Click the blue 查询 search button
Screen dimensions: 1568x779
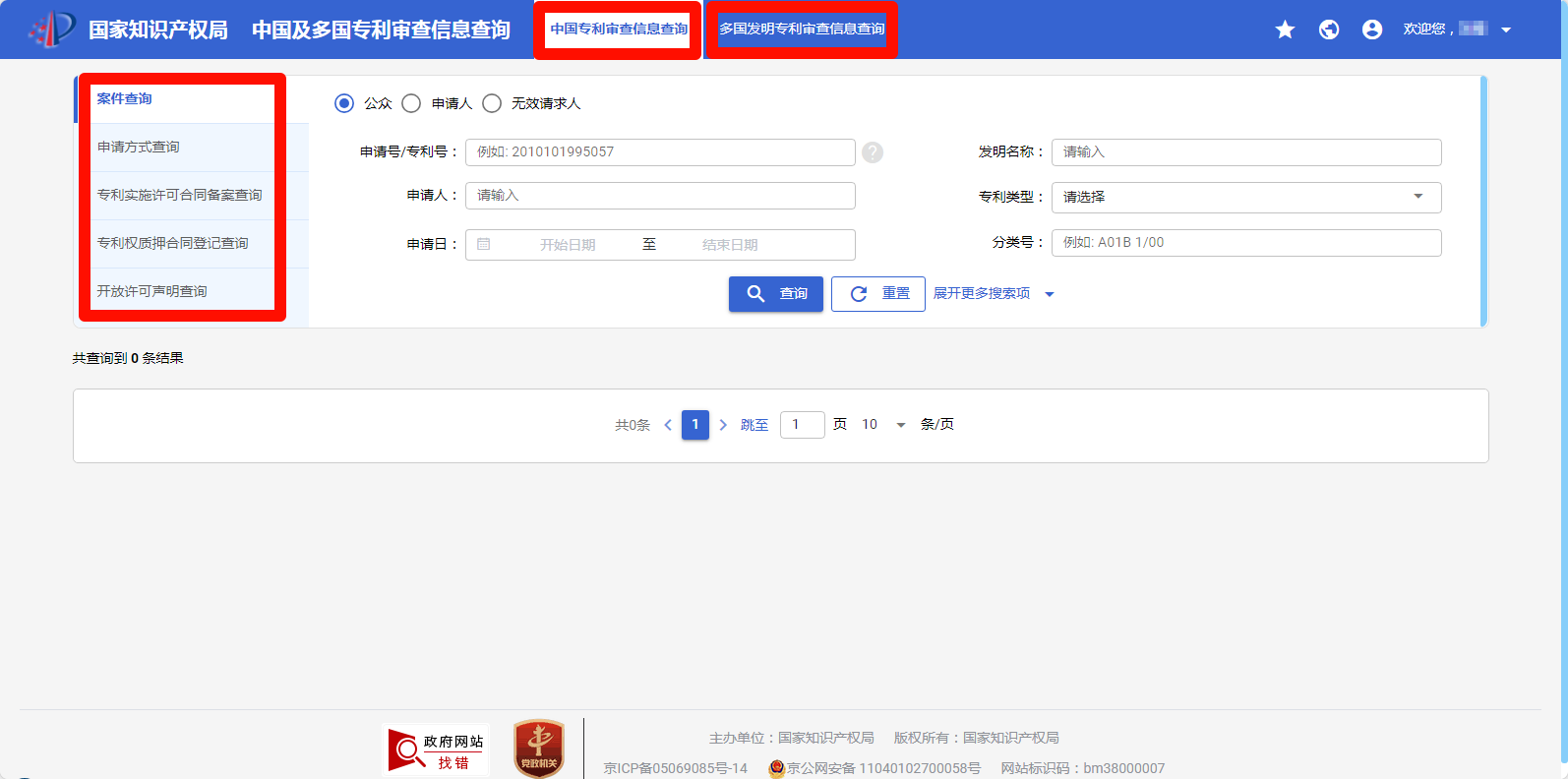[776, 294]
